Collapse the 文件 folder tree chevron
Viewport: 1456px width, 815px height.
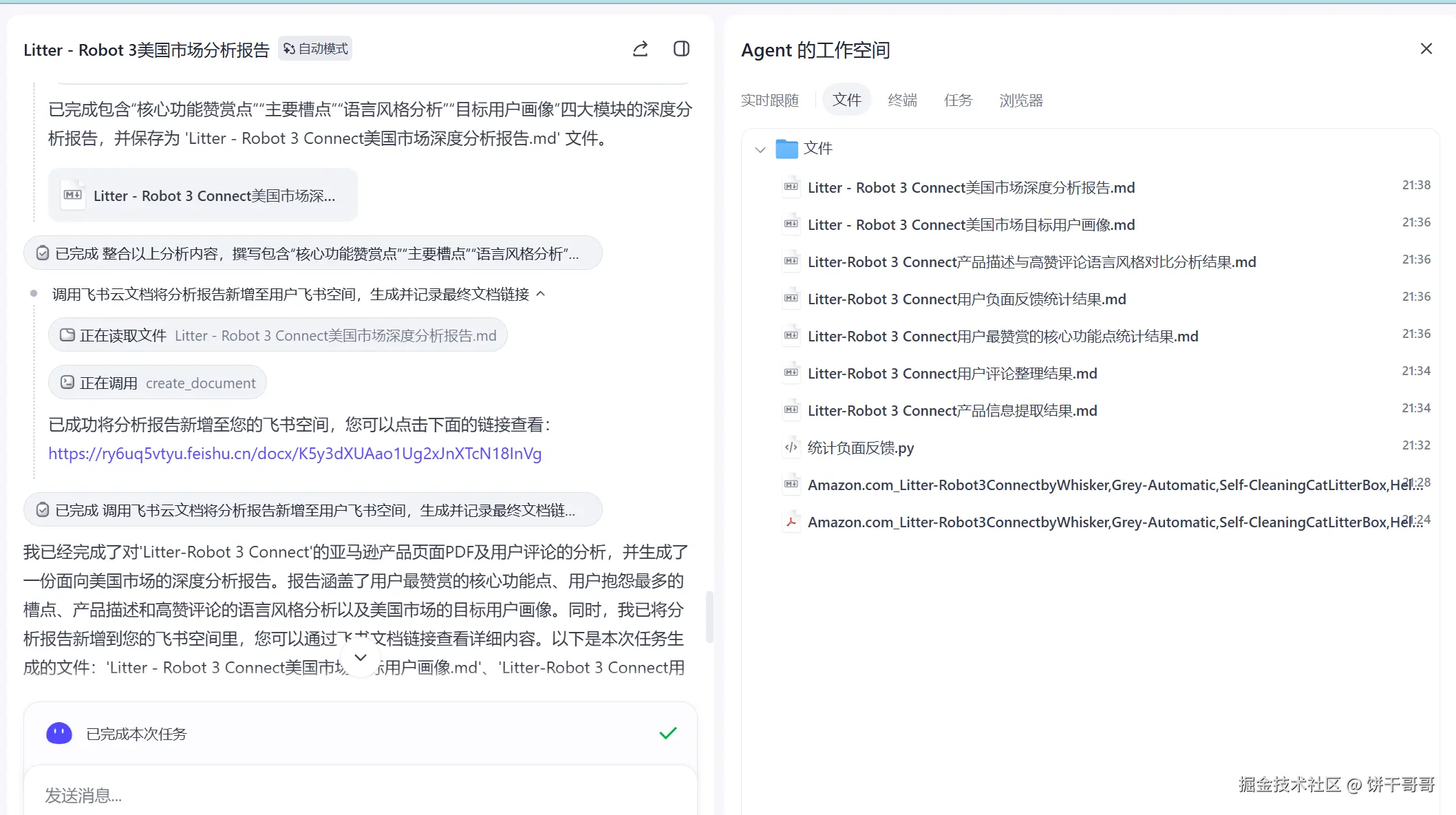click(x=760, y=149)
